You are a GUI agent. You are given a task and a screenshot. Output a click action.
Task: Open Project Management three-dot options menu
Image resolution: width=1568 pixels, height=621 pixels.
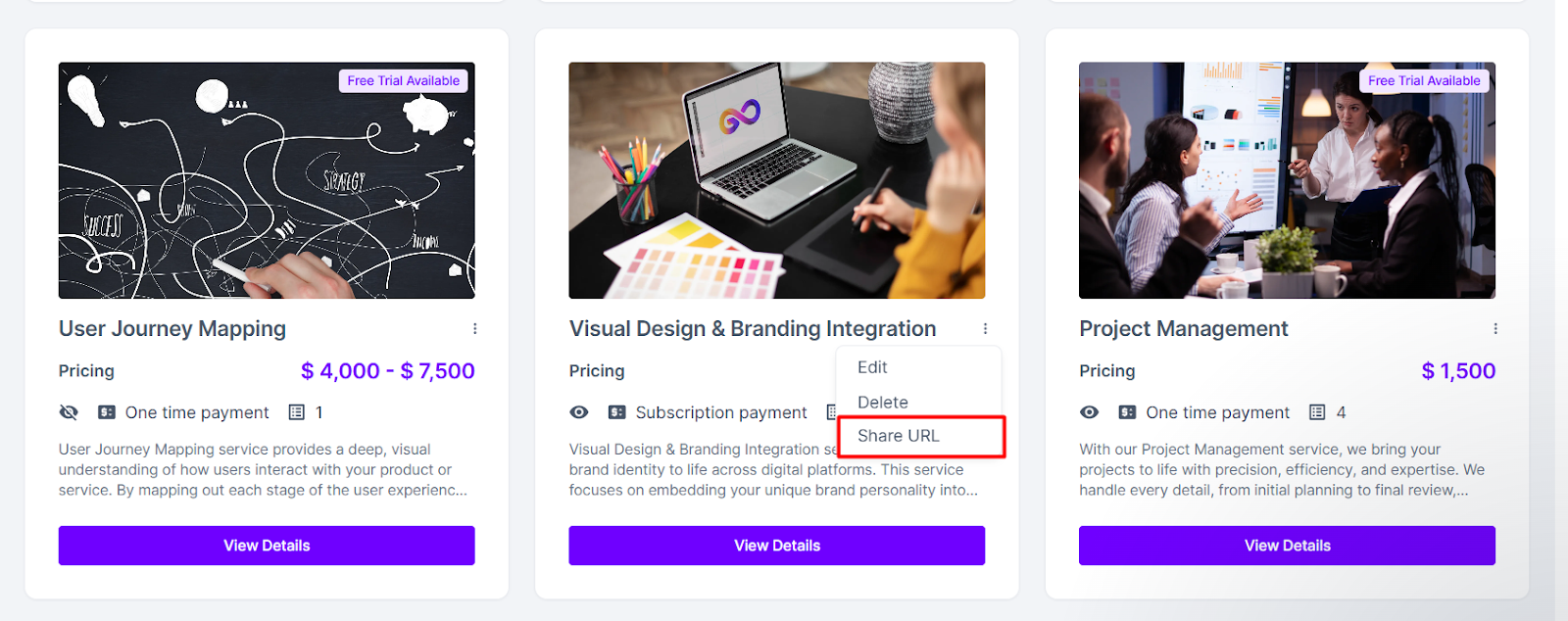pos(1495,329)
